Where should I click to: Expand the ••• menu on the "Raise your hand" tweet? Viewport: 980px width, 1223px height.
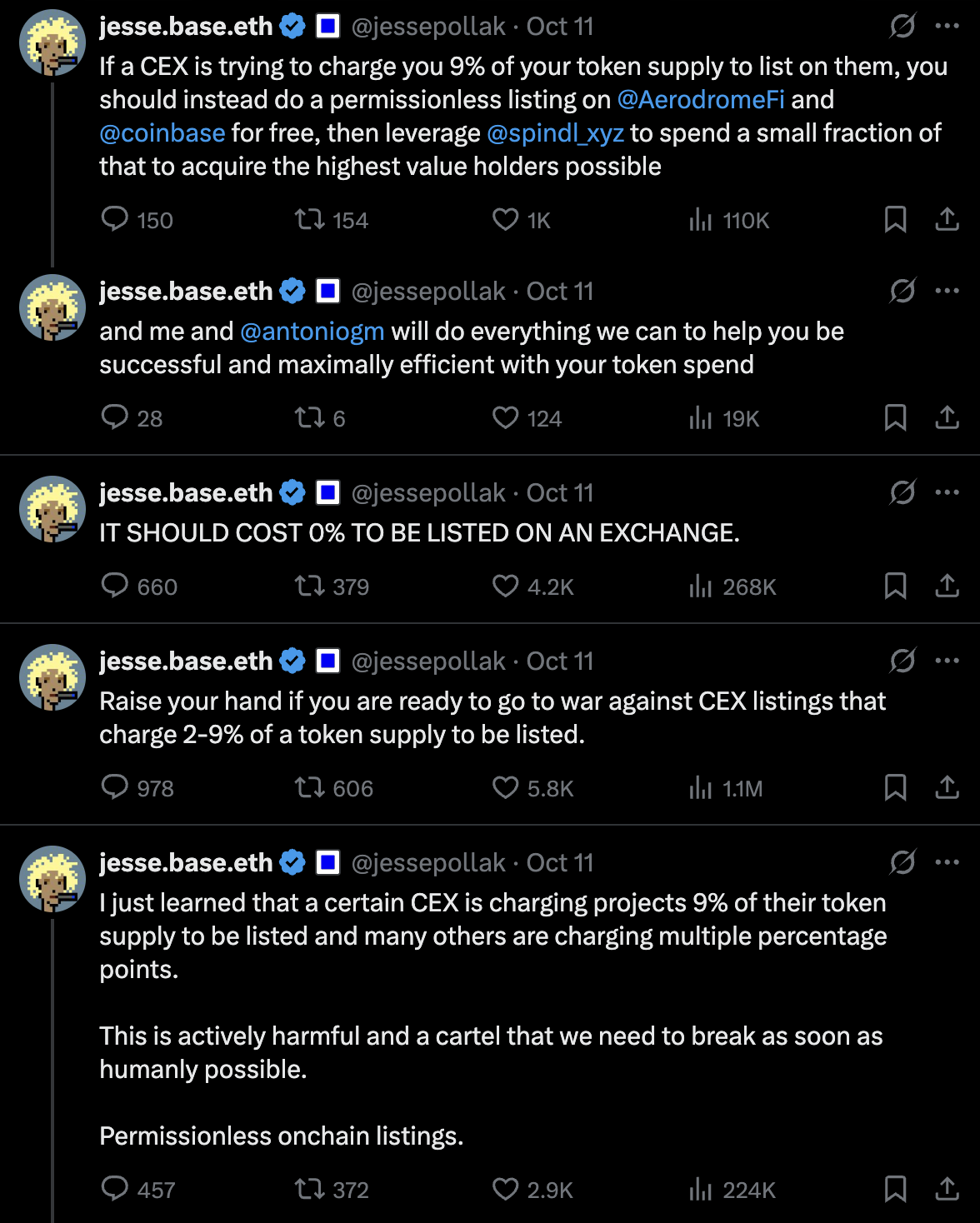pos(947,659)
